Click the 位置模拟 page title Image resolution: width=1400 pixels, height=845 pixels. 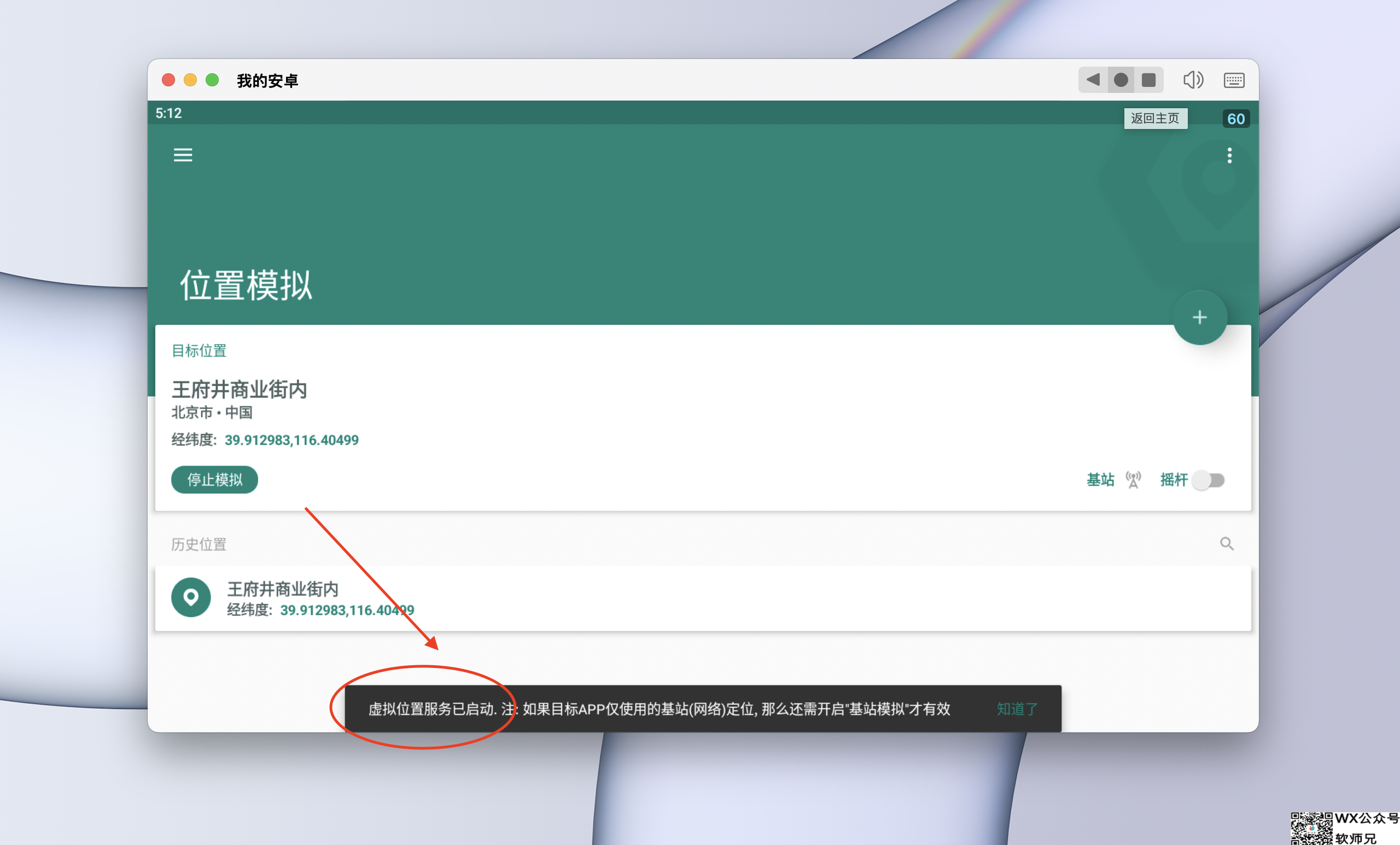click(246, 285)
